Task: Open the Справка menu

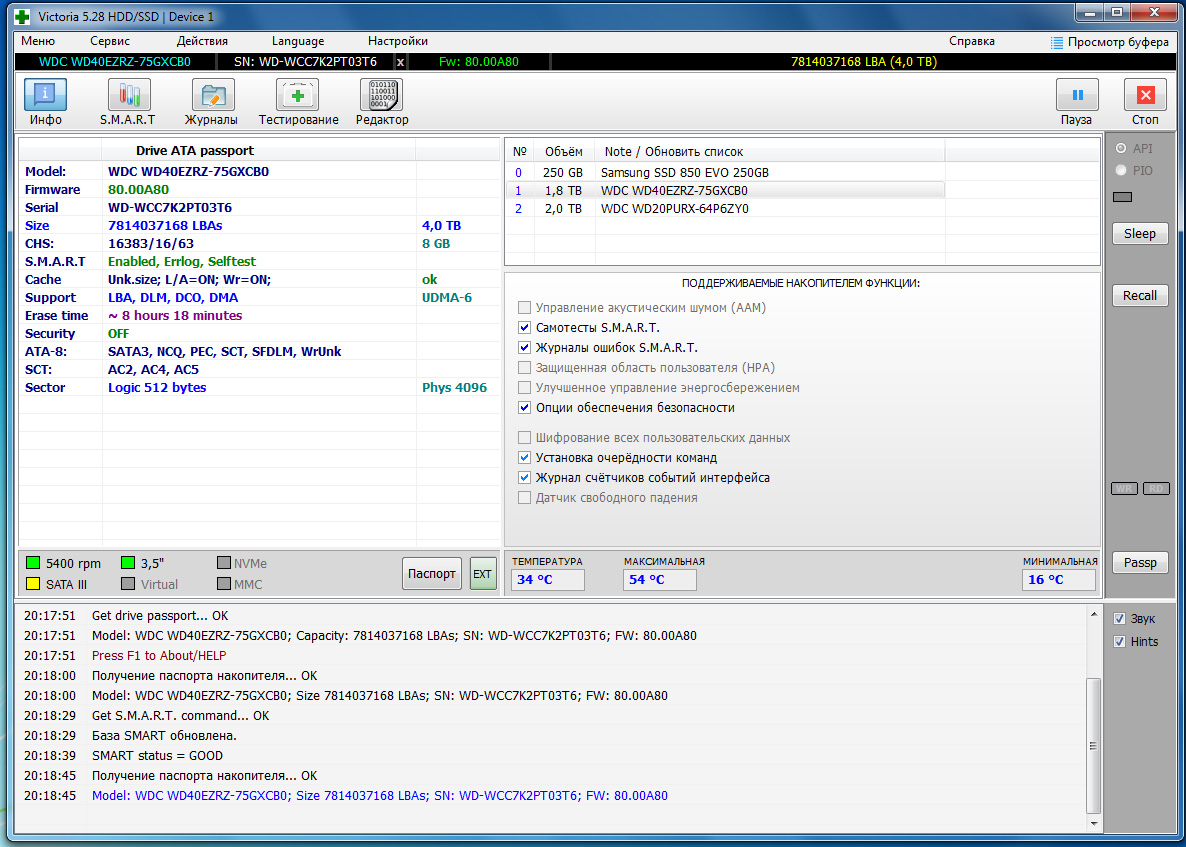Action: pyautogui.click(x=972, y=42)
